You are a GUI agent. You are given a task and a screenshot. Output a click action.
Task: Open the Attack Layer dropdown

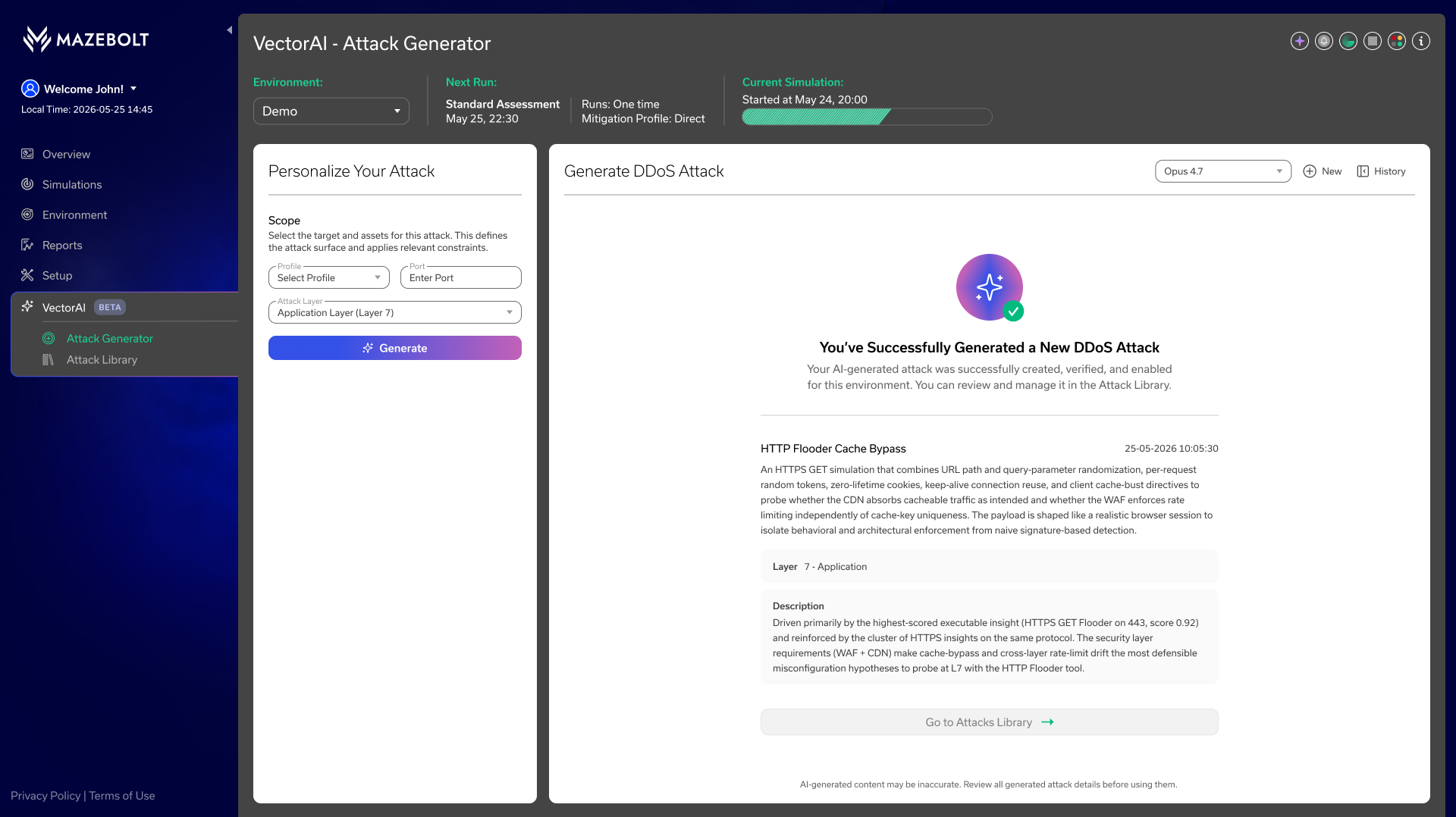(x=395, y=312)
